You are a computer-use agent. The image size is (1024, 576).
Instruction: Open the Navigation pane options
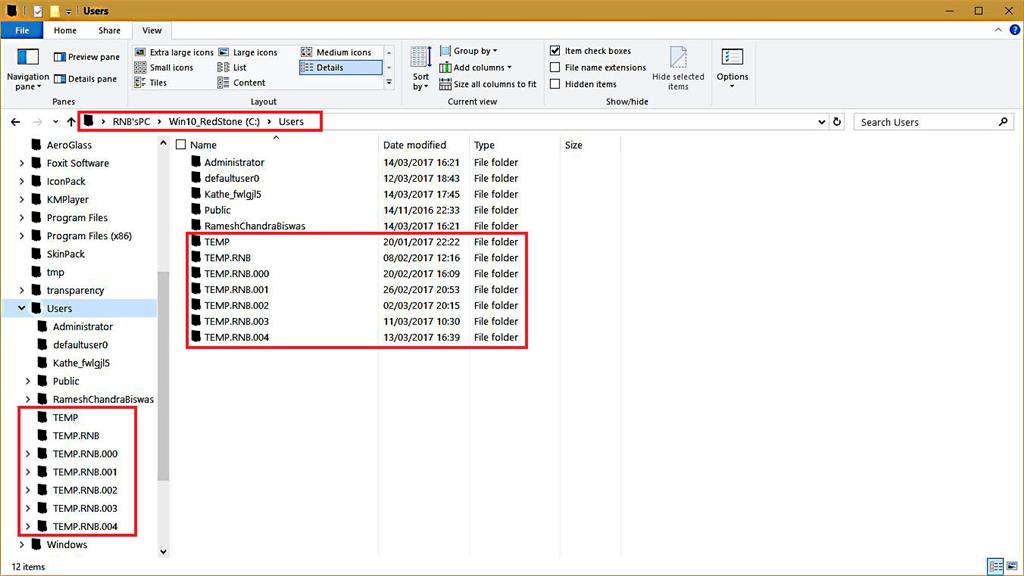[x=27, y=69]
